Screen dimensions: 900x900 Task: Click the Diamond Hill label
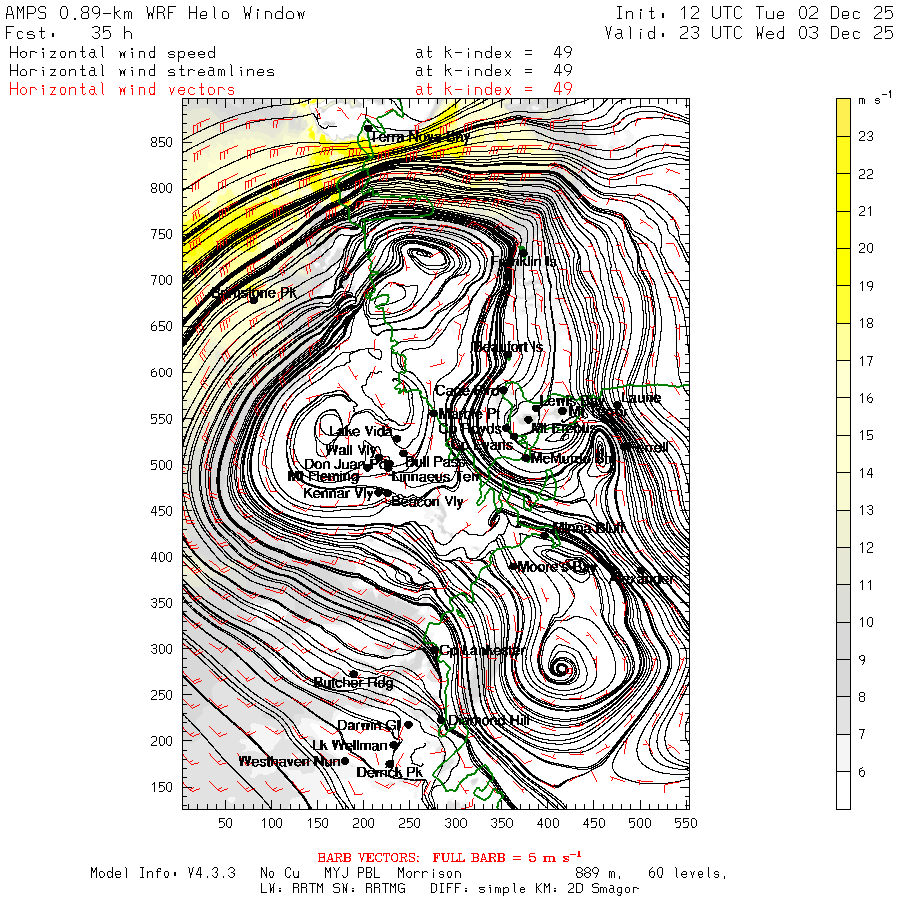(x=488, y=720)
